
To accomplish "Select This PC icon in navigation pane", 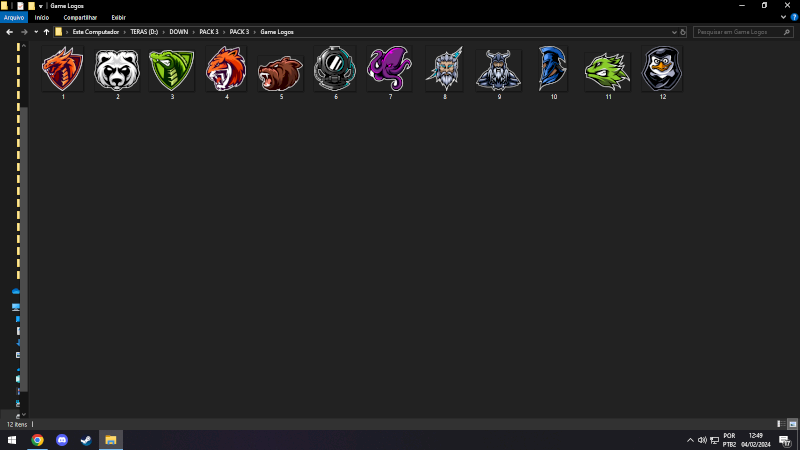I will [16, 307].
